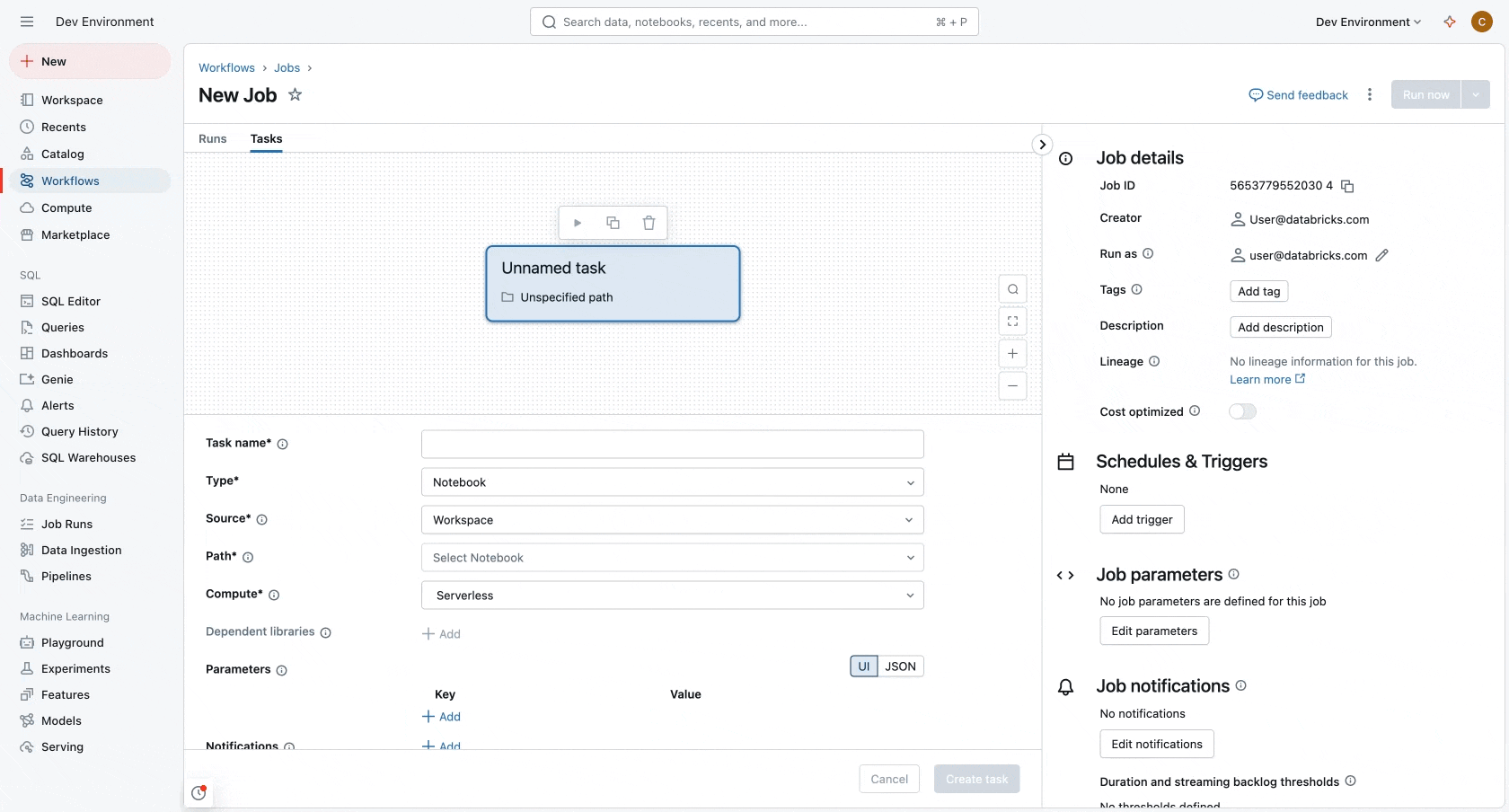Select UI mode for parameters
The height and width of the screenshot is (812, 1509).
(x=863, y=666)
